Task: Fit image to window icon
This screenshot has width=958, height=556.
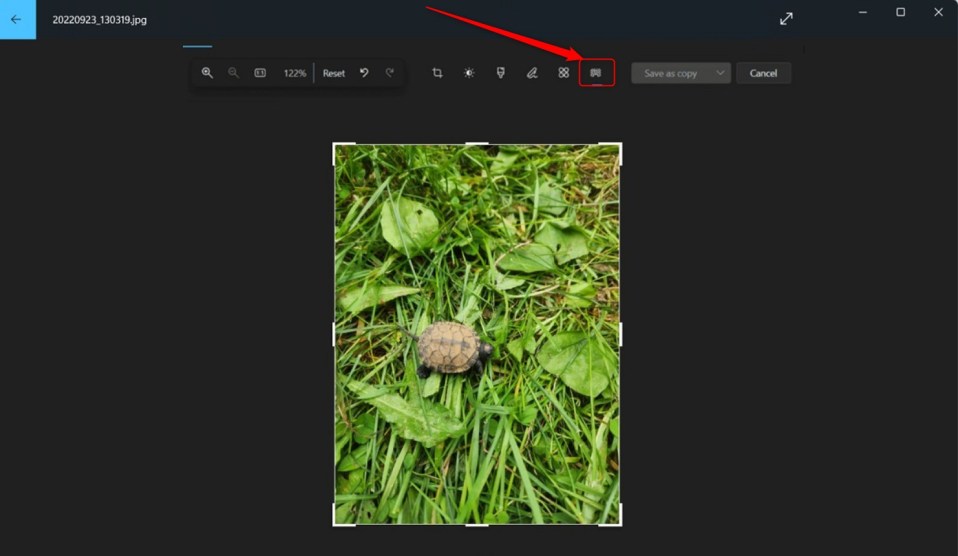Action: coord(260,73)
